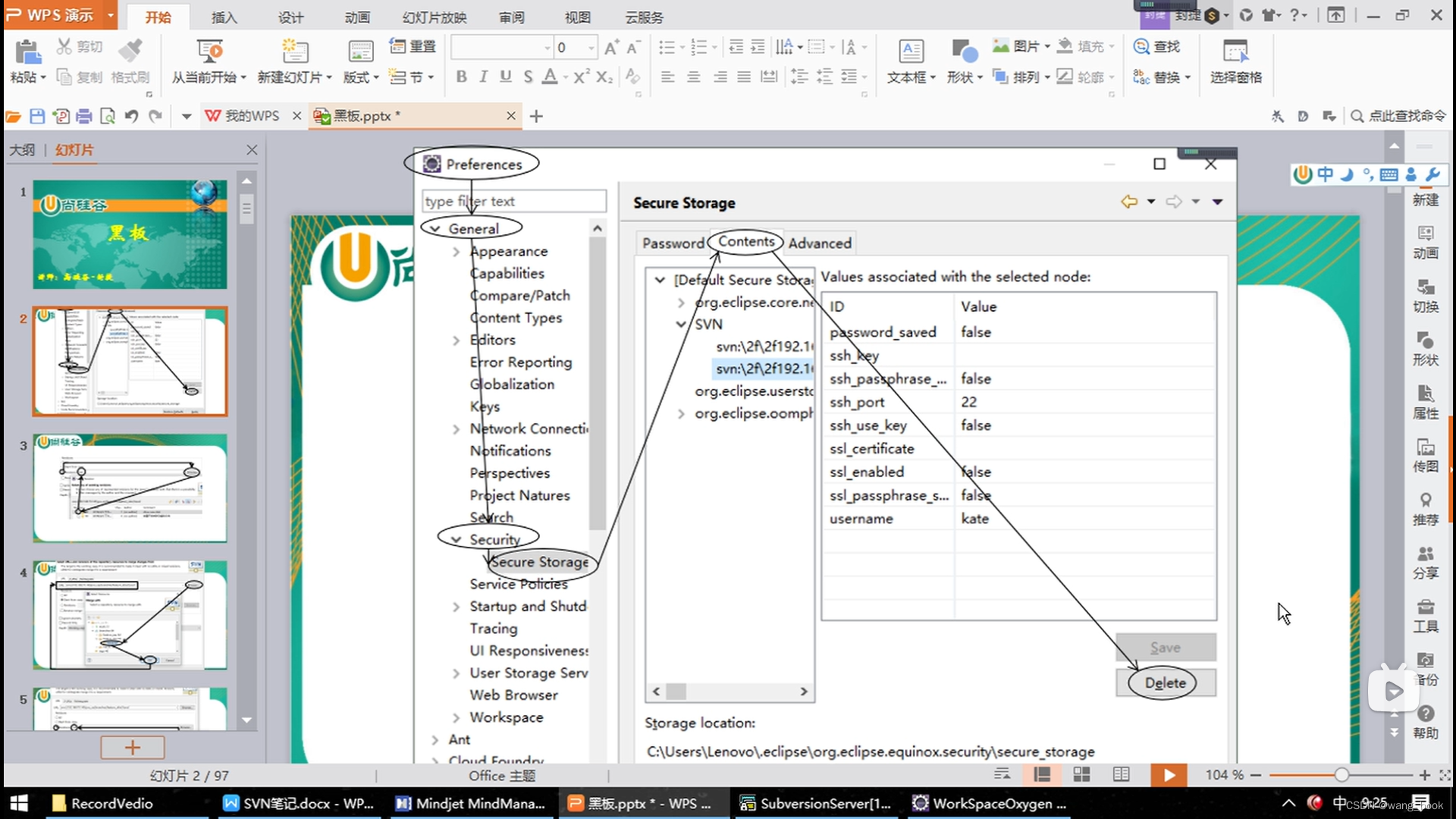The height and width of the screenshot is (819, 1456).
Task: Open the Layout (版式) tool
Action: pos(361,61)
